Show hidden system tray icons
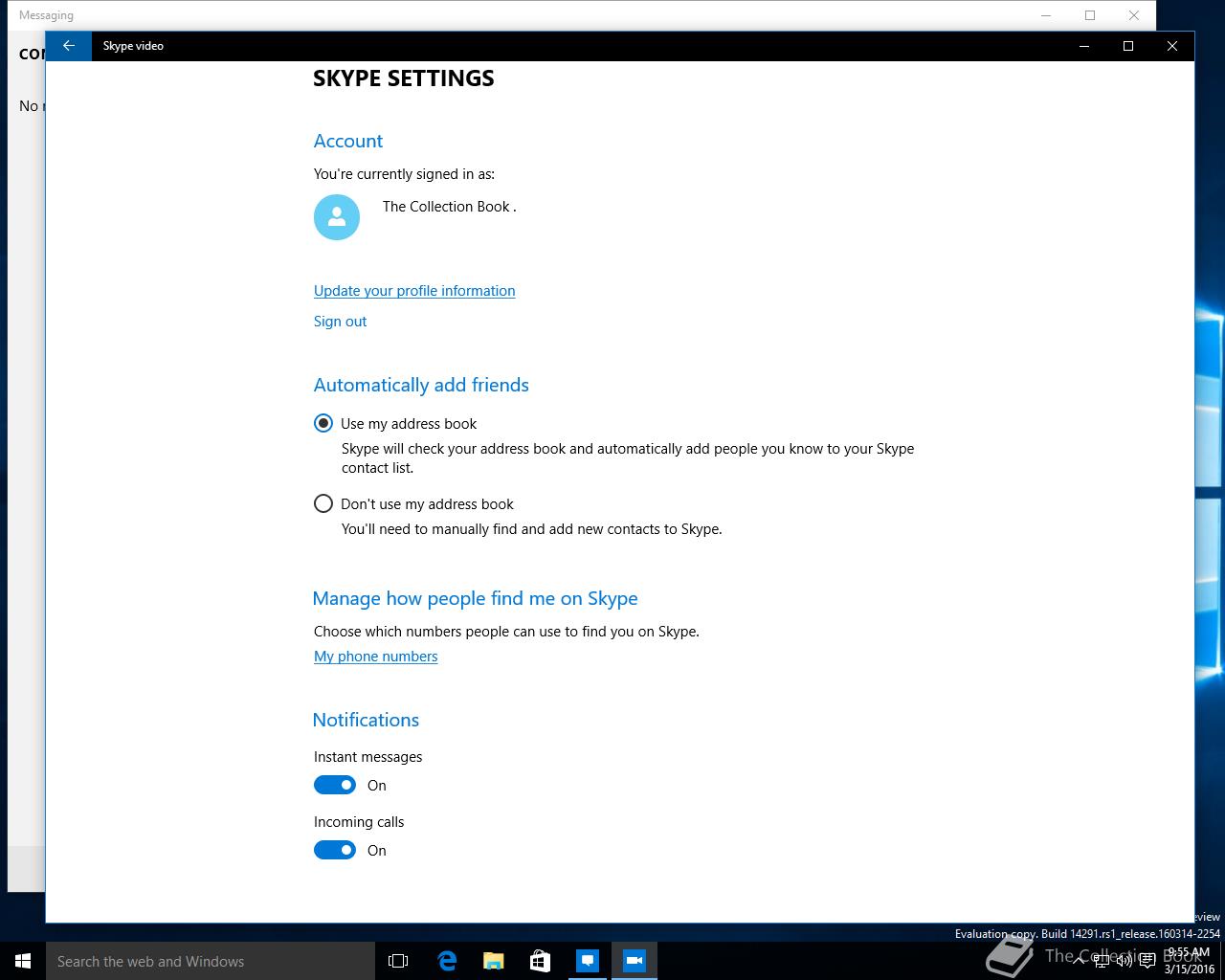This screenshot has width=1225, height=980. 1079,961
